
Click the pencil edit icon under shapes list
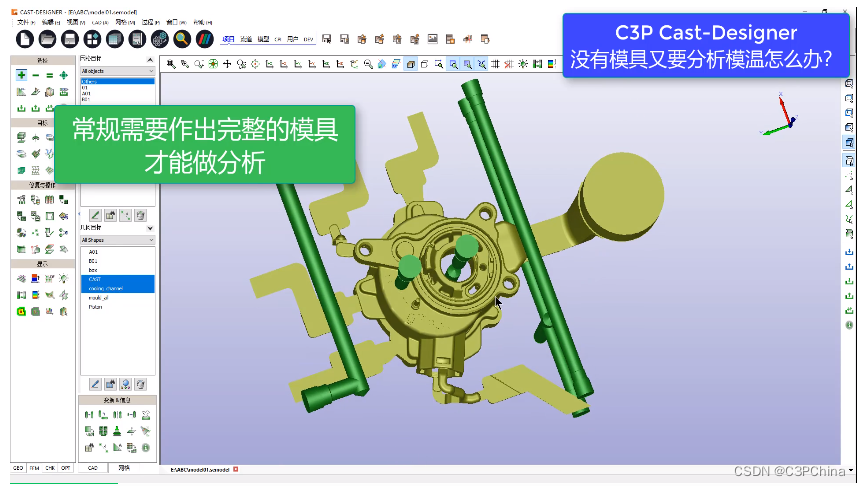[x=95, y=384]
